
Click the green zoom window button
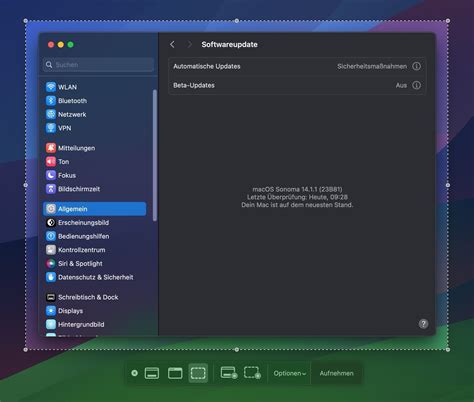coord(70,45)
